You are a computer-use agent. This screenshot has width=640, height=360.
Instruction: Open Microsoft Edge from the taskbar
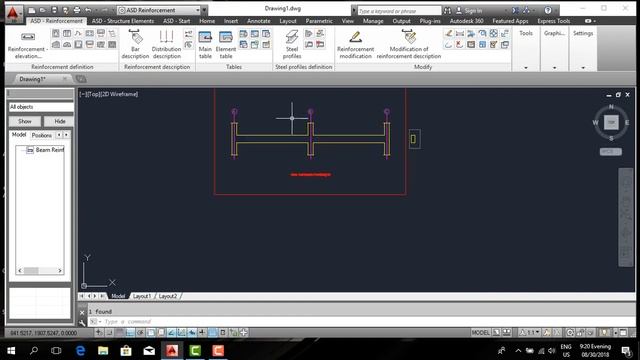pos(80,350)
